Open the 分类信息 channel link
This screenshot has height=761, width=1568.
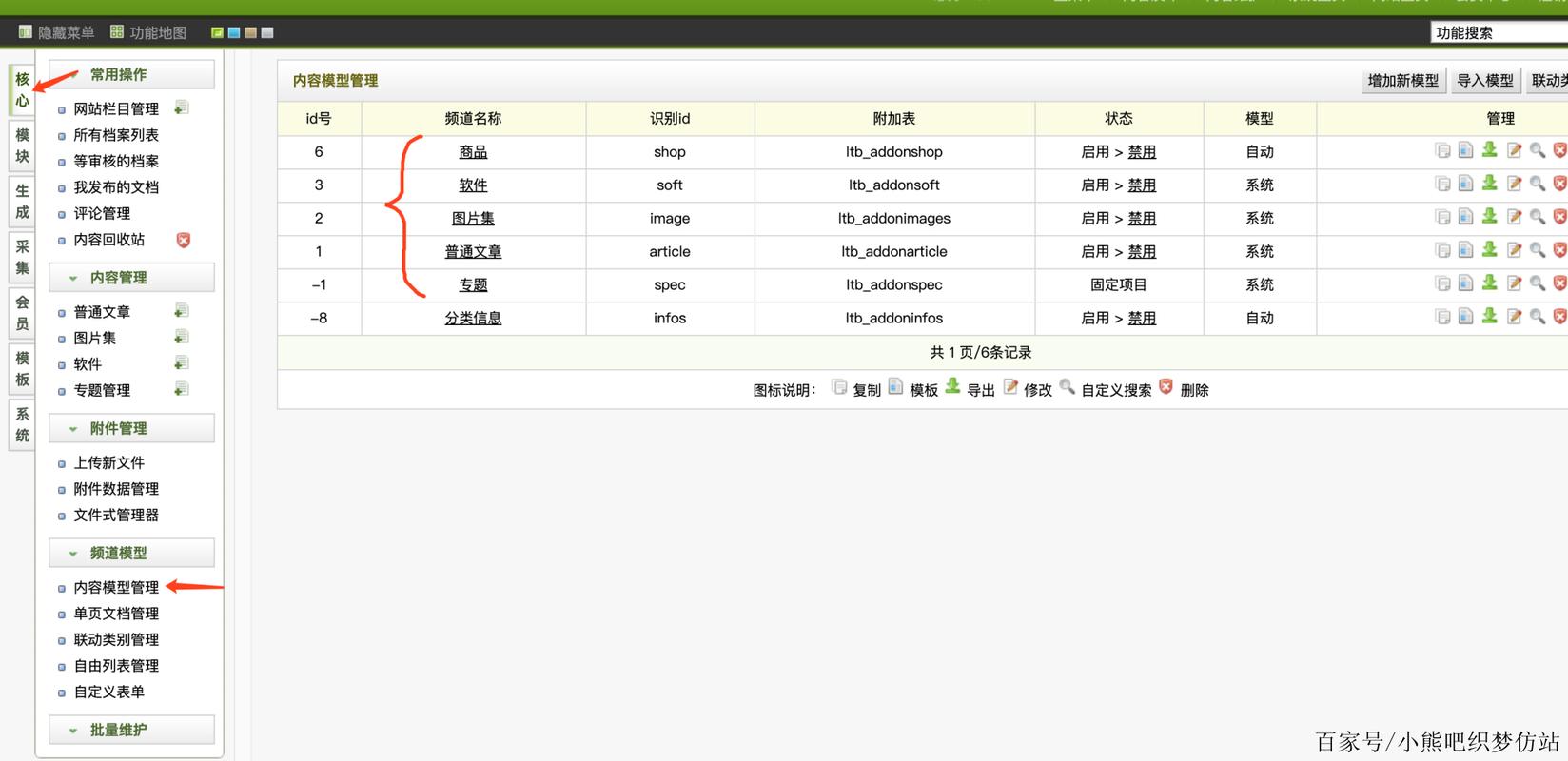click(x=473, y=319)
